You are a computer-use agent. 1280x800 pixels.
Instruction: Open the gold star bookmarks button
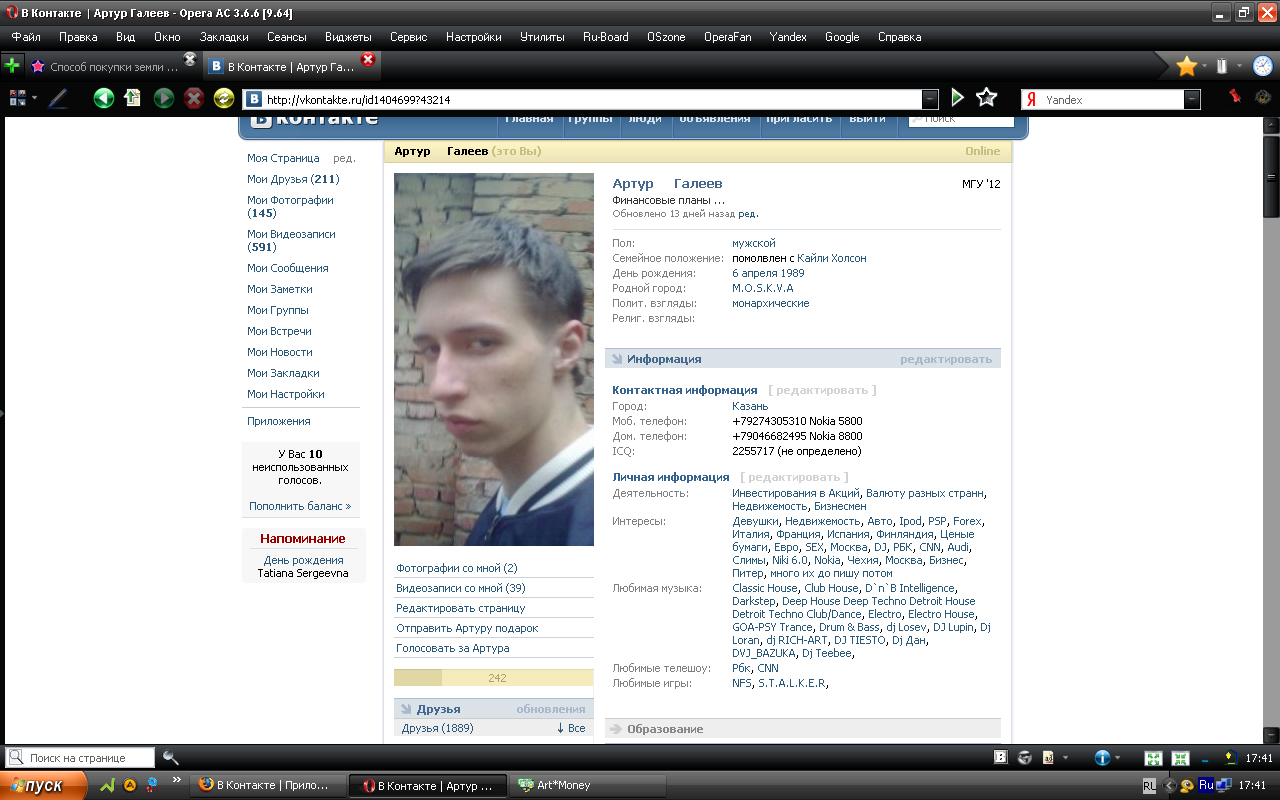point(1186,66)
